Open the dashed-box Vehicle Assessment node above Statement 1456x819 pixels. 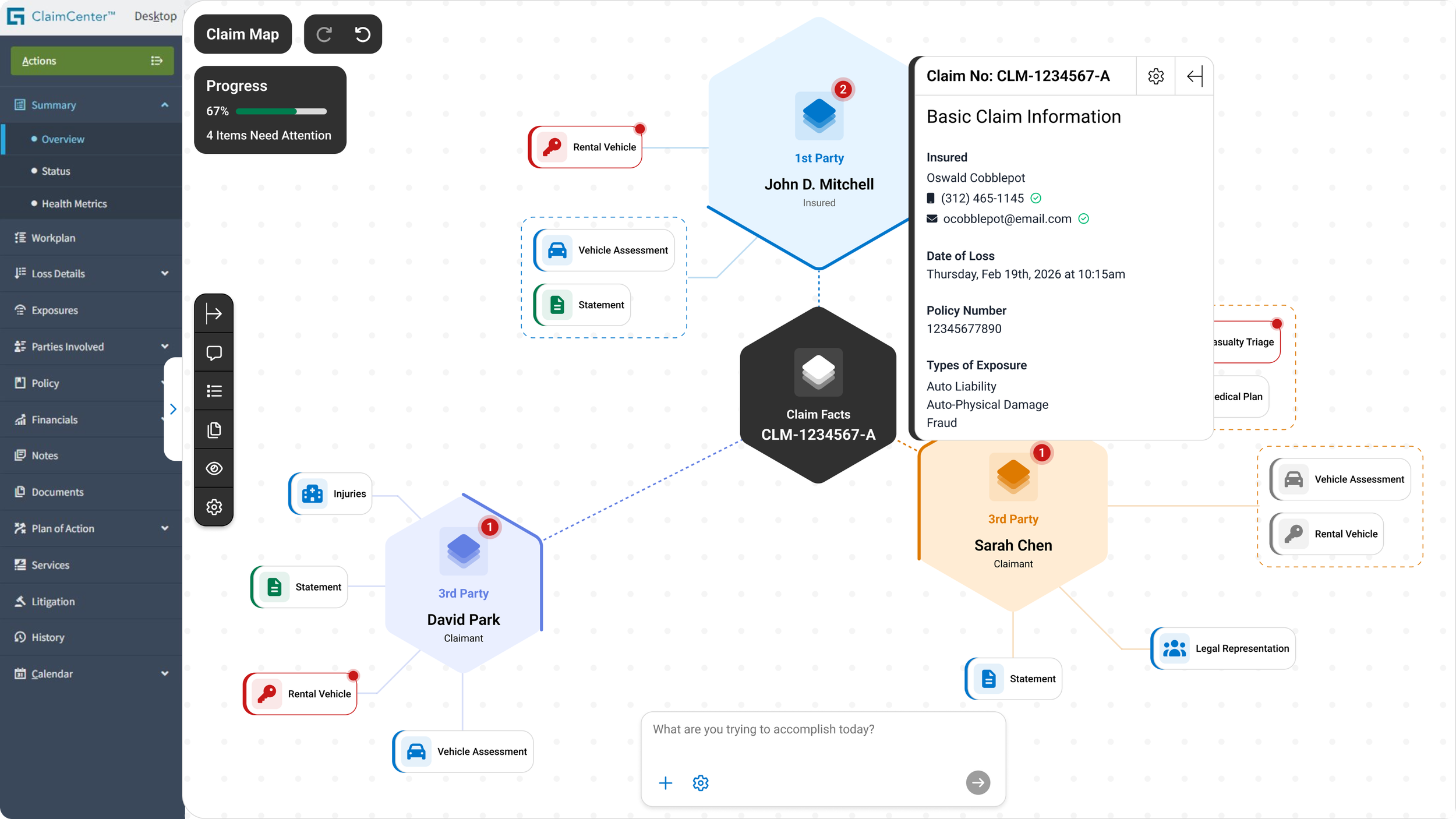tap(604, 250)
